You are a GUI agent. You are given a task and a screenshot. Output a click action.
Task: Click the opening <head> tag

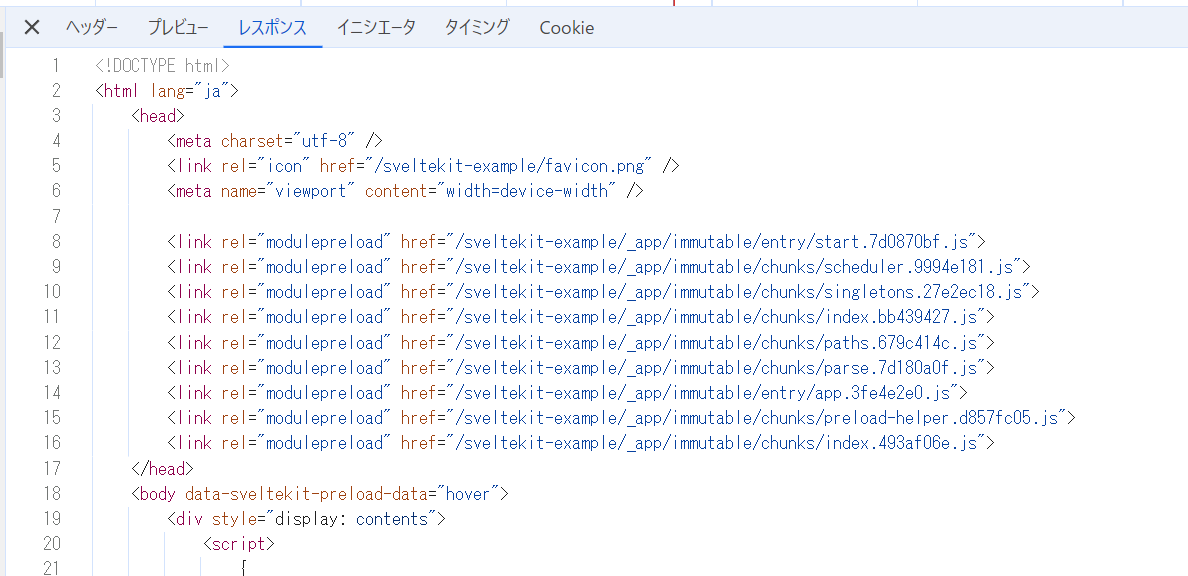point(158,116)
